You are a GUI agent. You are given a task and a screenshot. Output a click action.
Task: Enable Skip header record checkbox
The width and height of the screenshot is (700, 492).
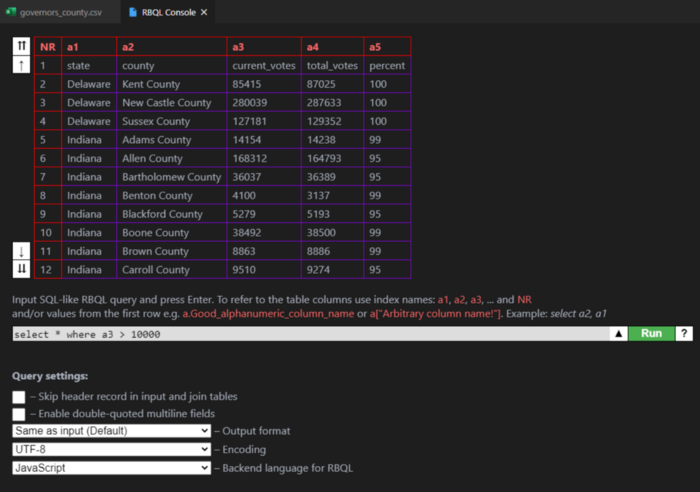(19, 397)
